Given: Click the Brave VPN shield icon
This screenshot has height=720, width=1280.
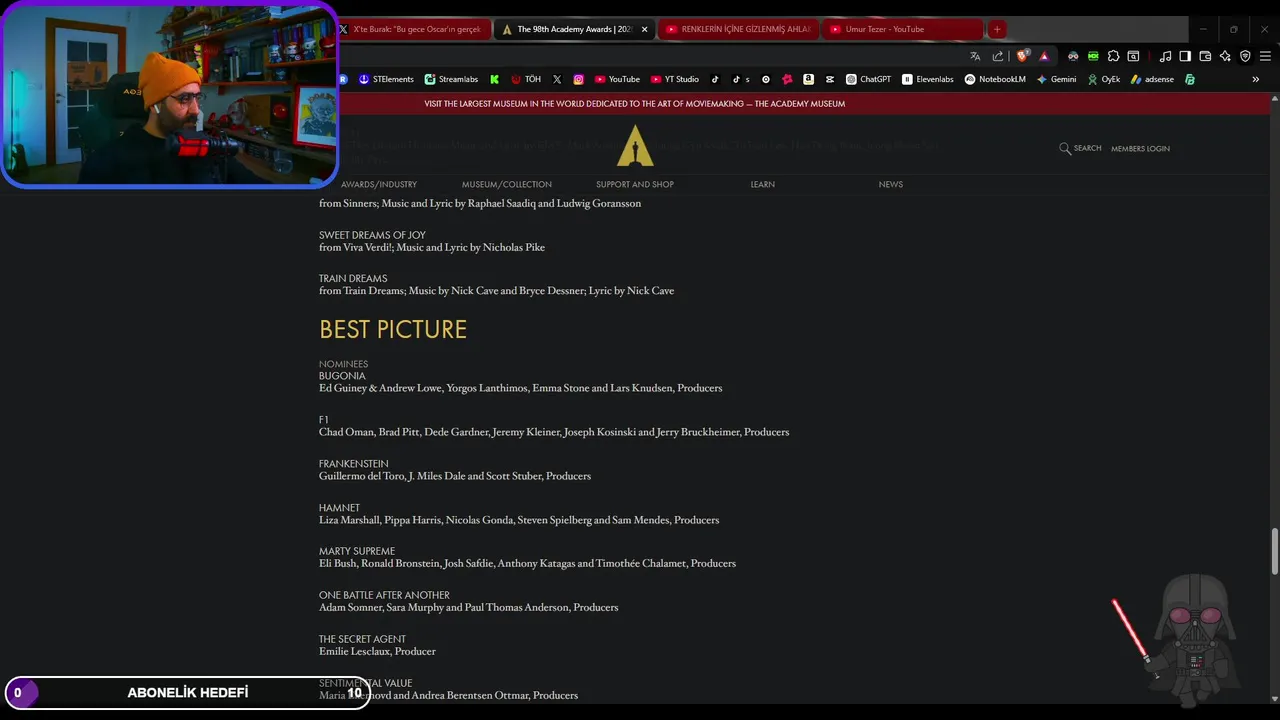Looking at the screenshot, I should coord(1245,56).
